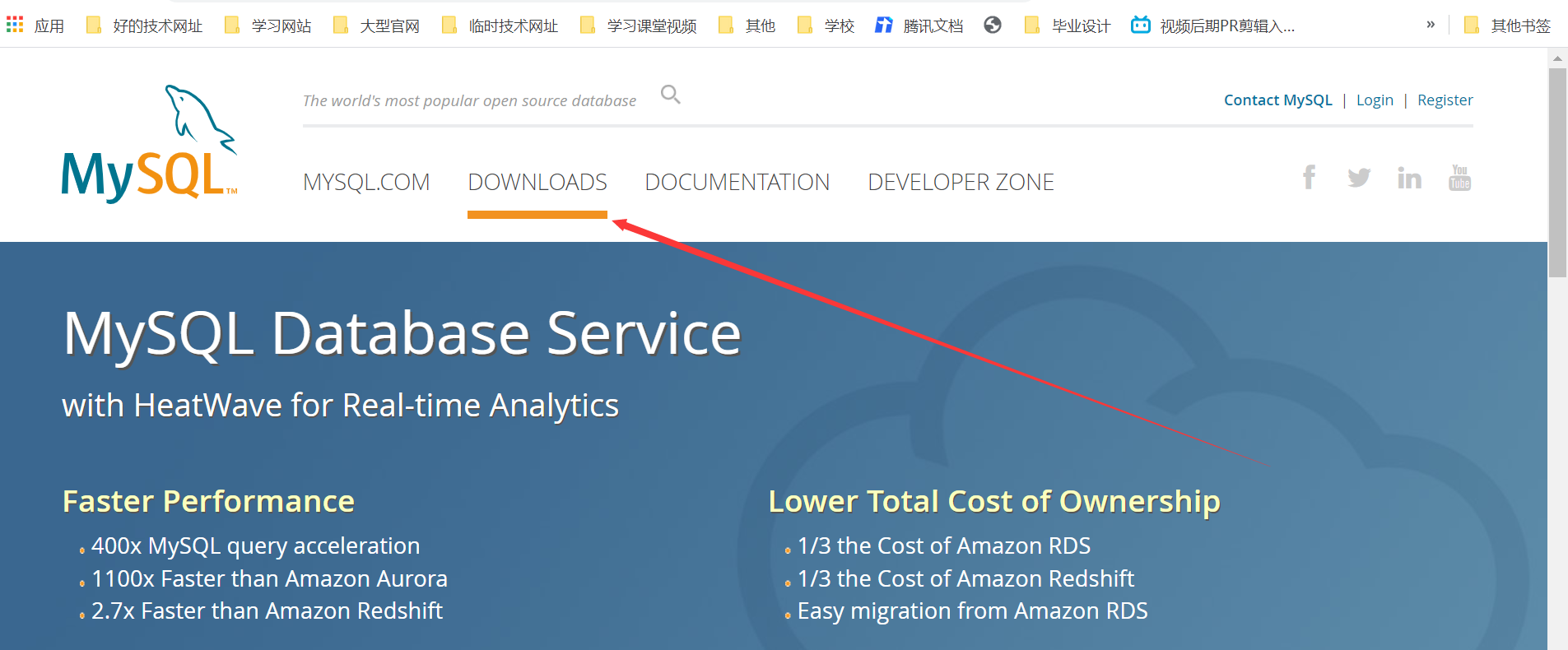Open the 应用 apps grid icon
This screenshot has width=1568, height=650.
click(15, 26)
